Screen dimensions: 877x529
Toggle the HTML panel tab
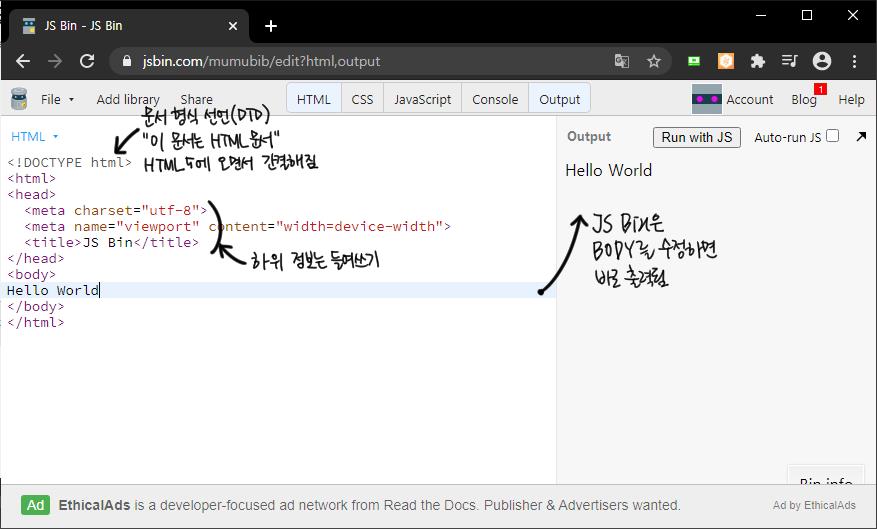[x=314, y=99]
